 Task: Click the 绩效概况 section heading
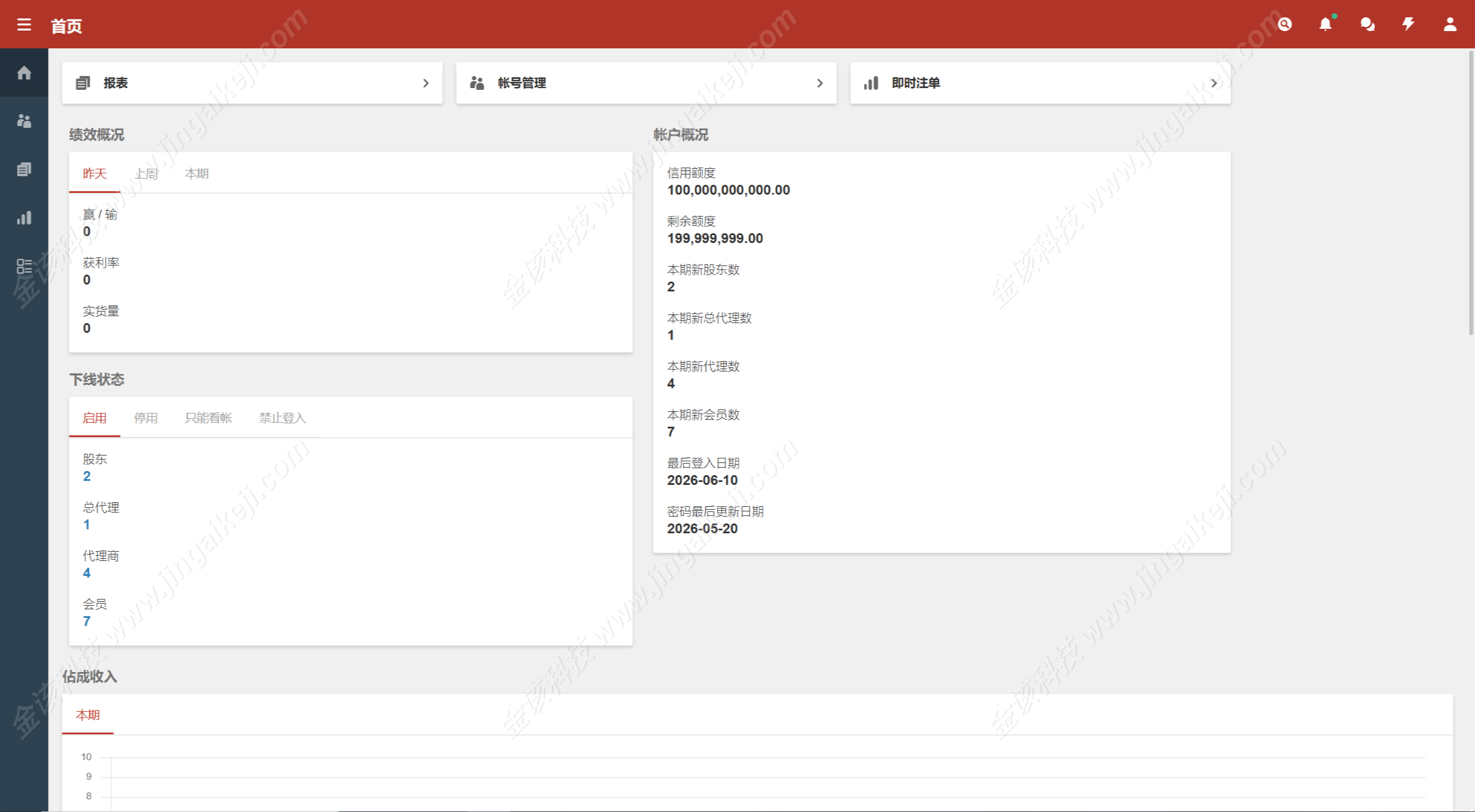97,135
